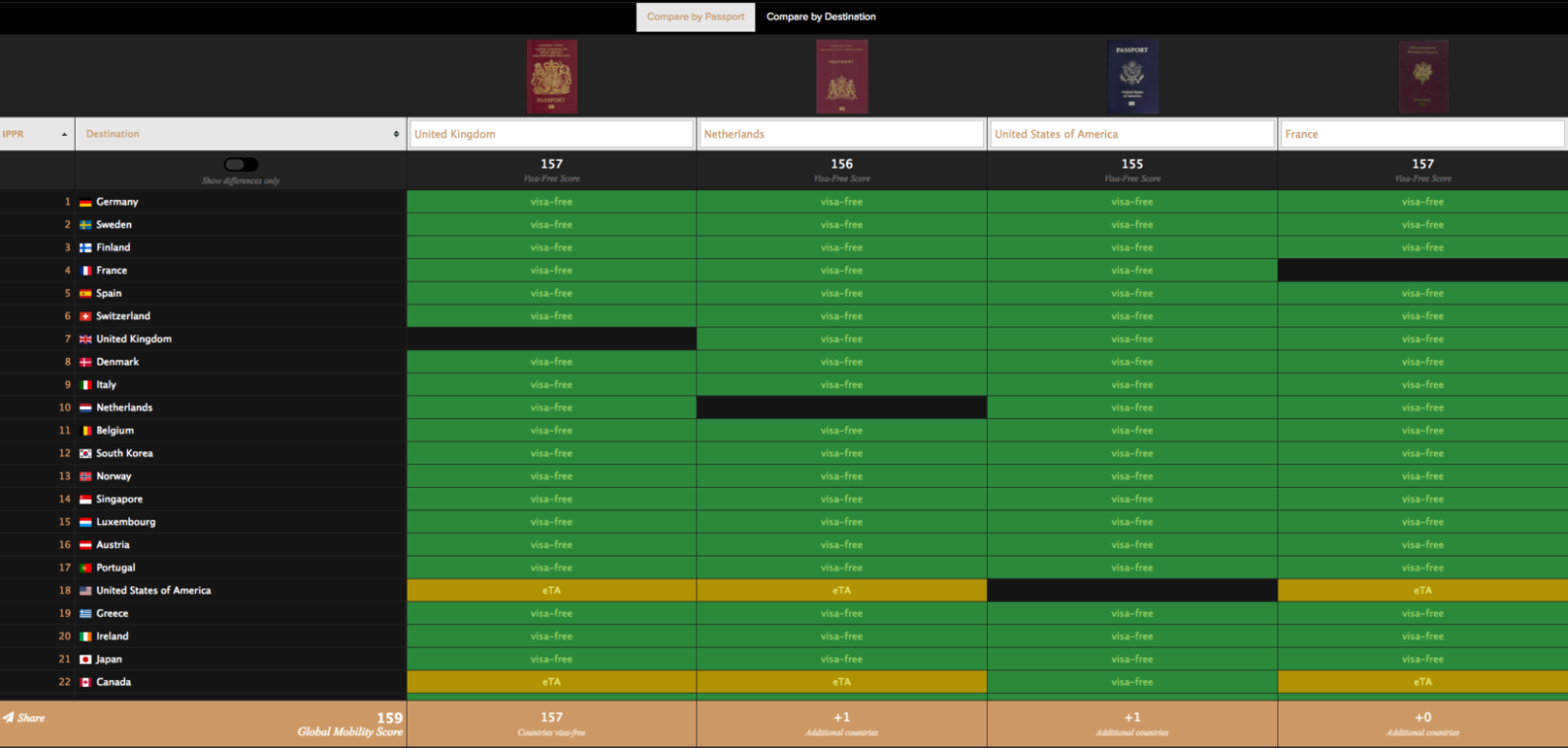Sort by the IPPR column arrow
Viewport: 1568px width, 748px height.
[65, 134]
